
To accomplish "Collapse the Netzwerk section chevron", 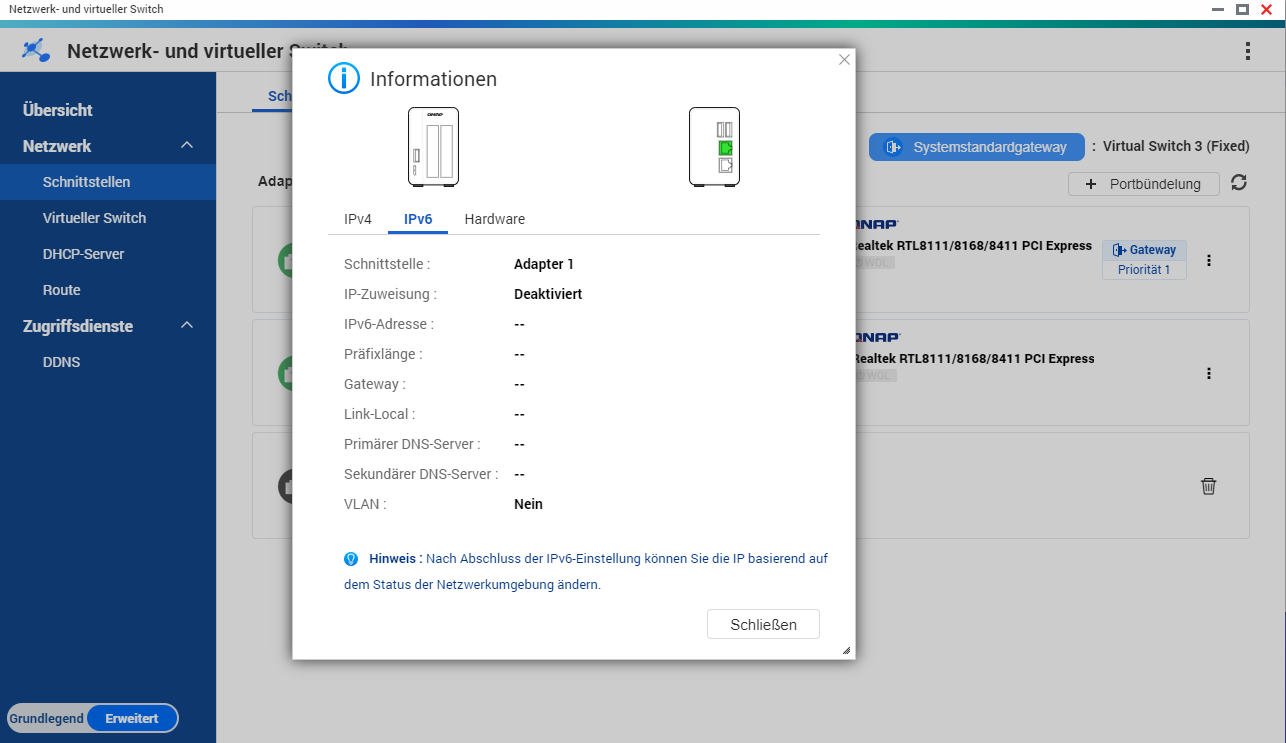I will coord(187,146).
